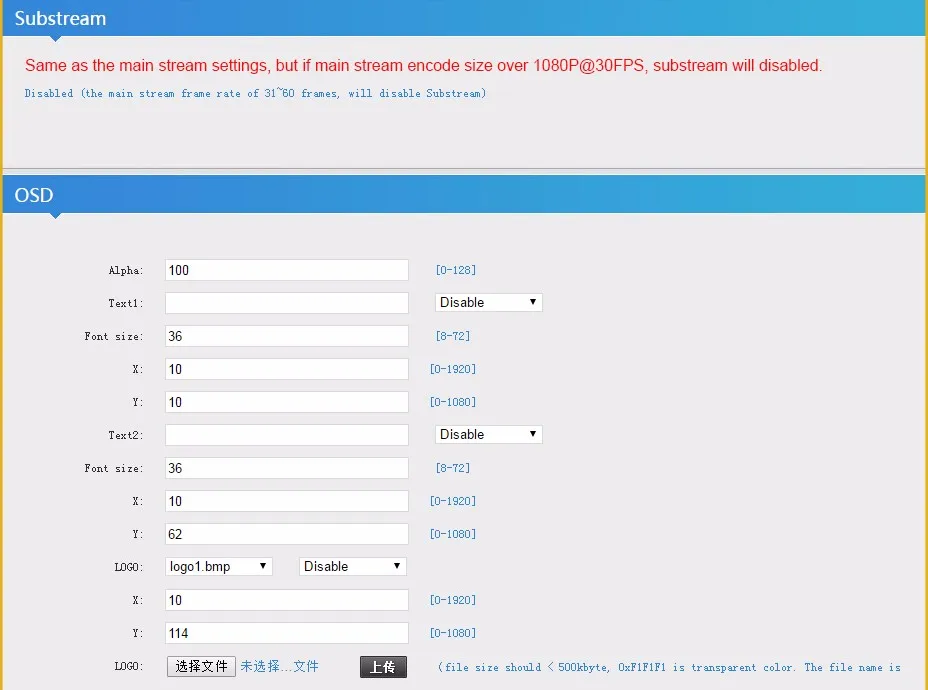Click the Text1 Font size field
Viewport: 928px width, 690px height.
[x=286, y=336]
